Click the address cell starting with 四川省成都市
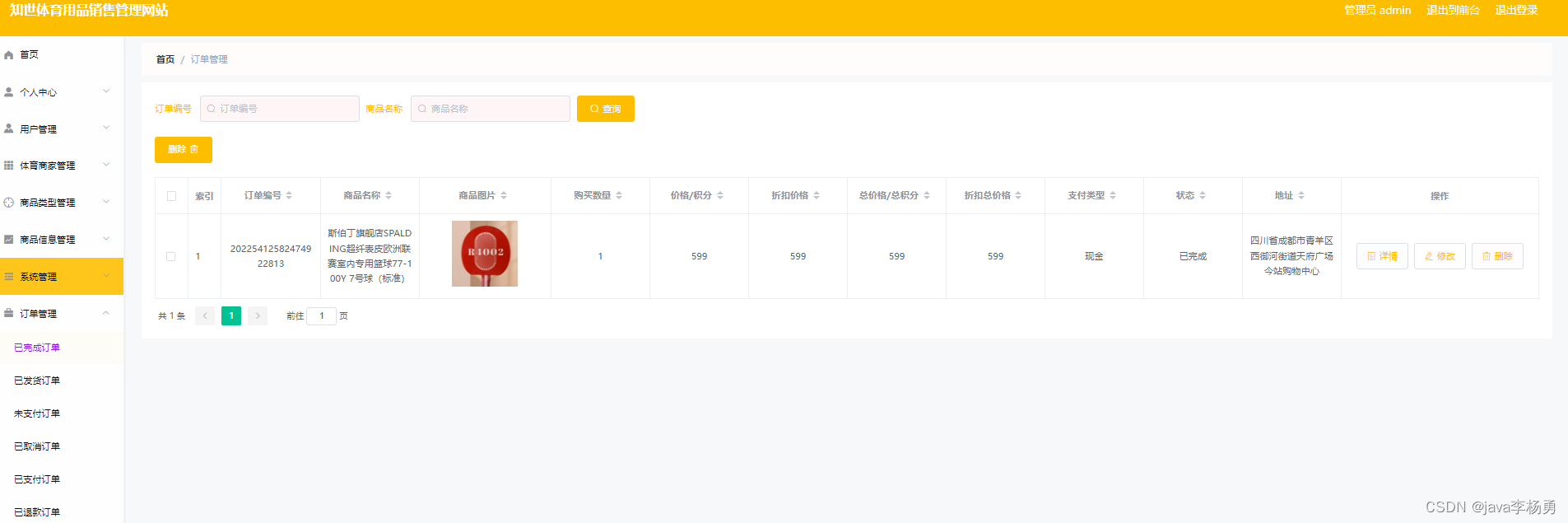Screen dimensions: 1568x523 1291,256
